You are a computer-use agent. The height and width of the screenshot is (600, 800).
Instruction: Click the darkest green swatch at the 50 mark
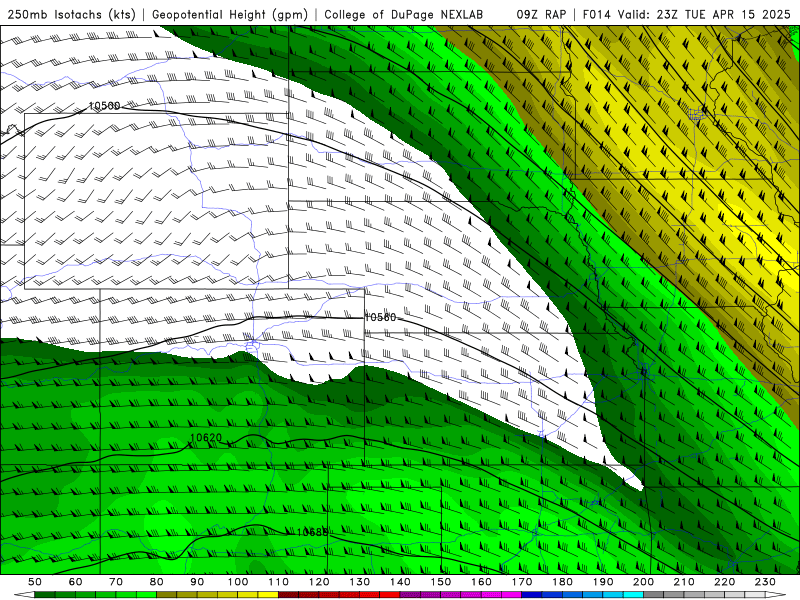coord(45,595)
